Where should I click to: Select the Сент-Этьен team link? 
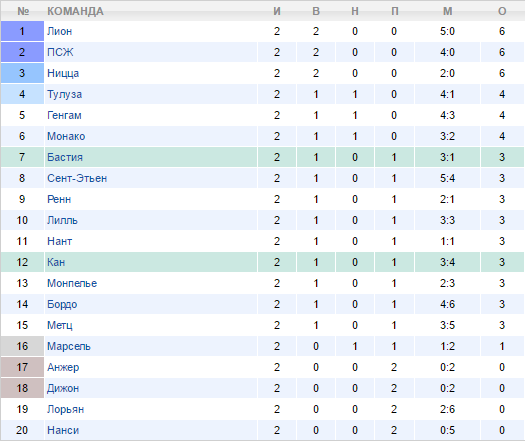(77, 178)
